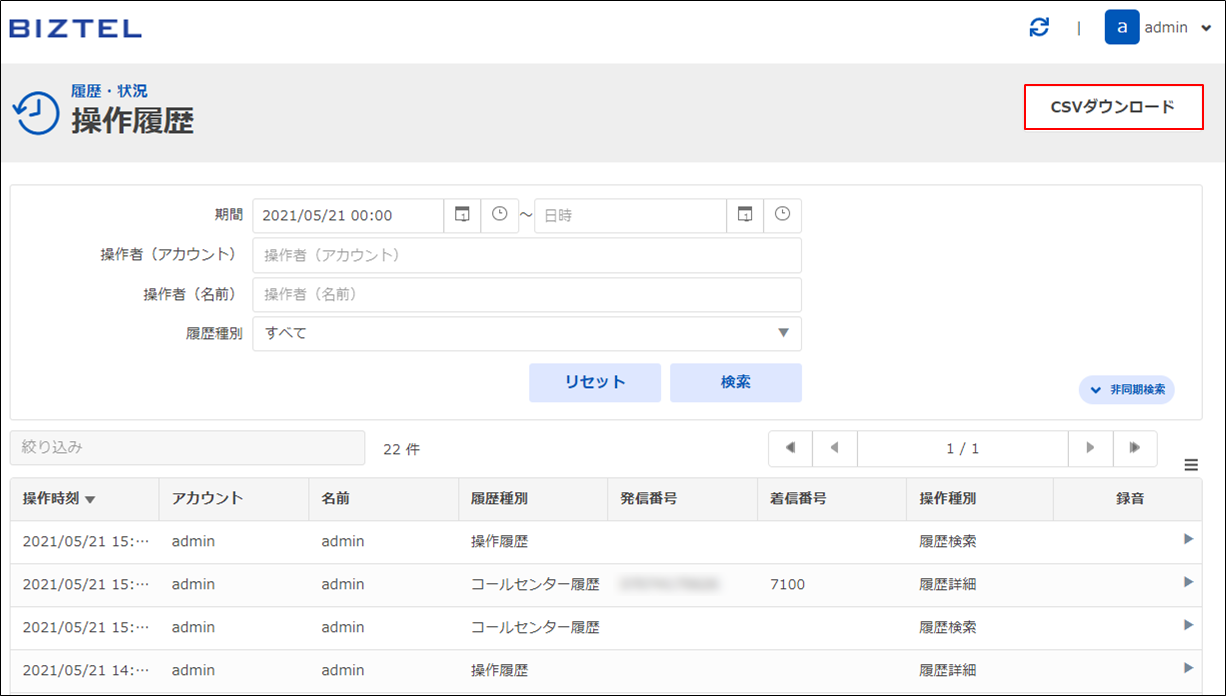Click the CSVダウンロード button
Viewport: 1226px width, 696px height.
tap(1113, 107)
